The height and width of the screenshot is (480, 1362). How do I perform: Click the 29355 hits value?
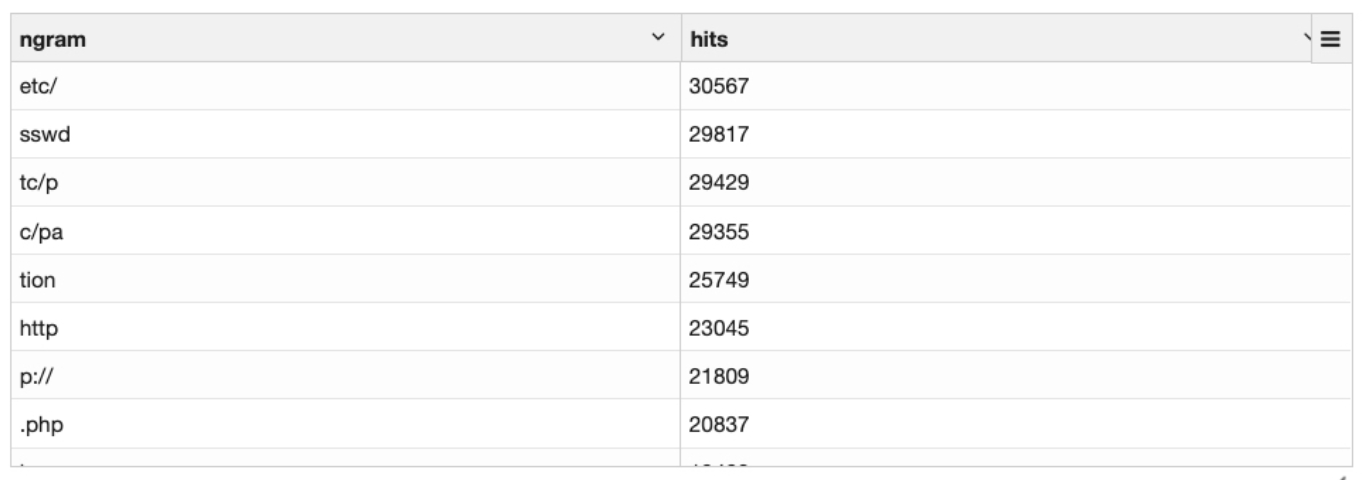coord(719,231)
